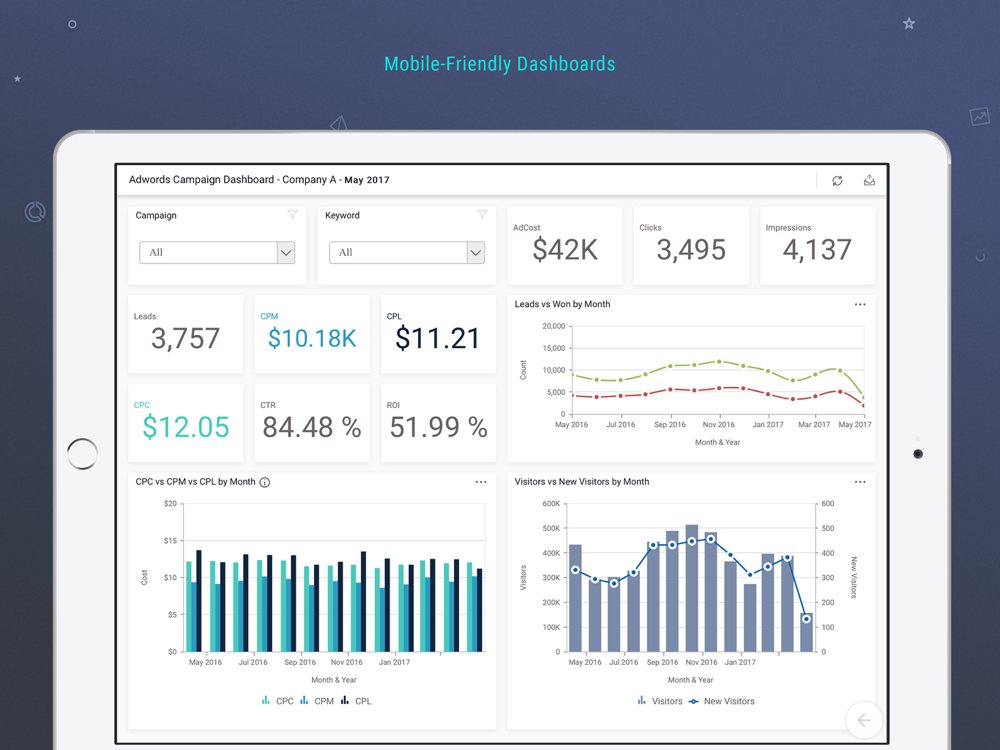Toggle CPM series in chart legend
This screenshot has width=1000, height=750.
click(x=317, y=701)
